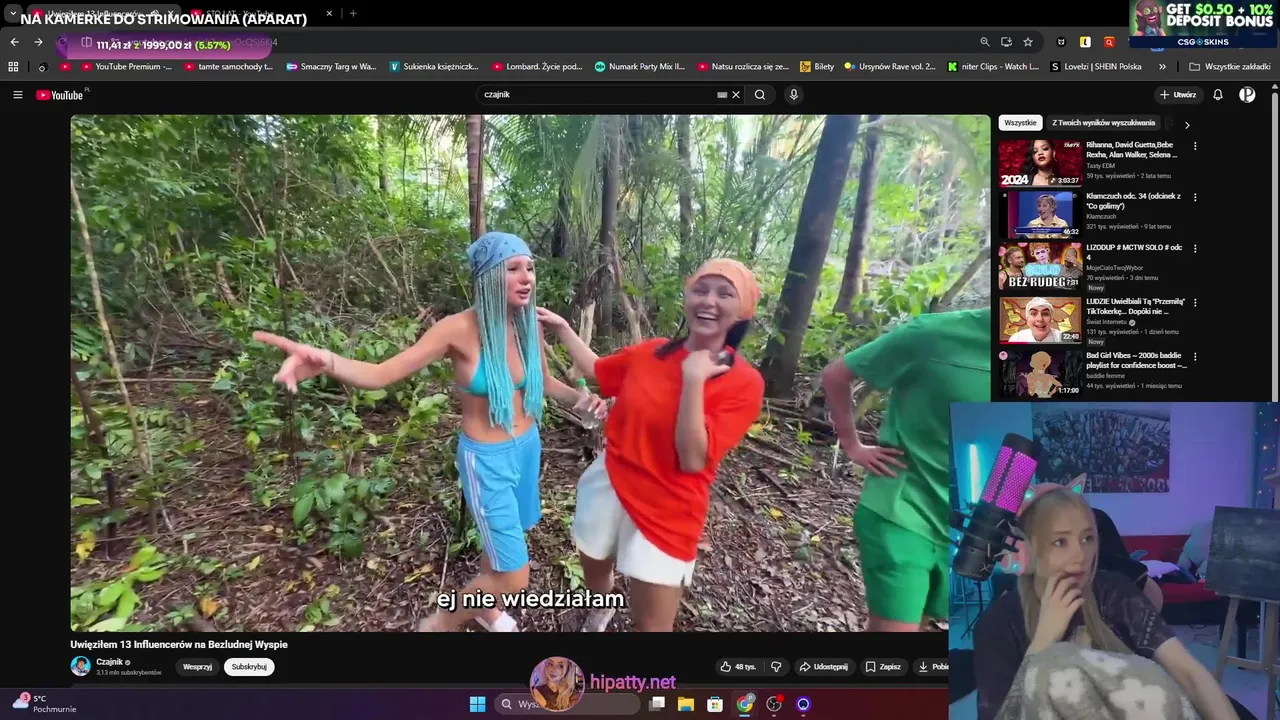
Task: Start voice search with microphone icon
Action: click(794, 95)
